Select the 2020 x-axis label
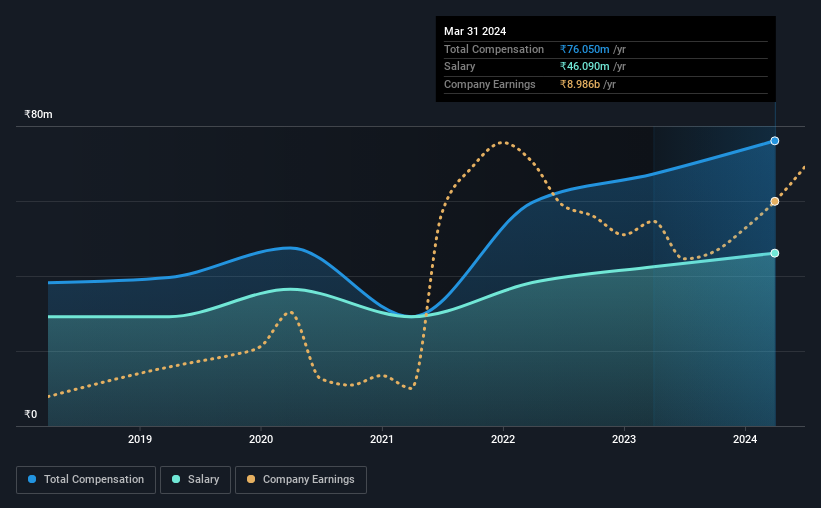This screenshot has height=508, width=821. 261,439
